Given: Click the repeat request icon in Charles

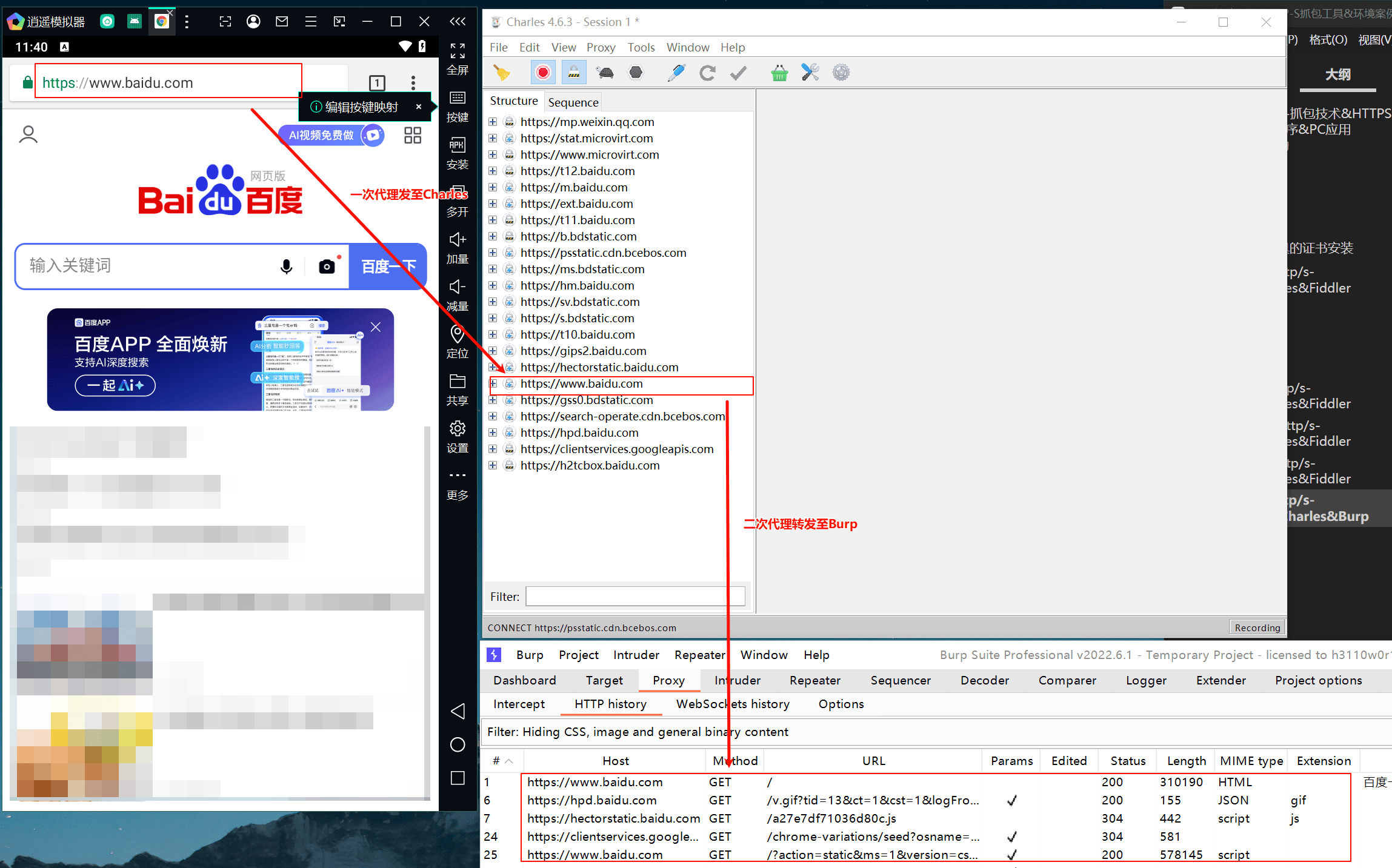Looking at the screenshot, I should pyautogui.click(x=707, y=73).
